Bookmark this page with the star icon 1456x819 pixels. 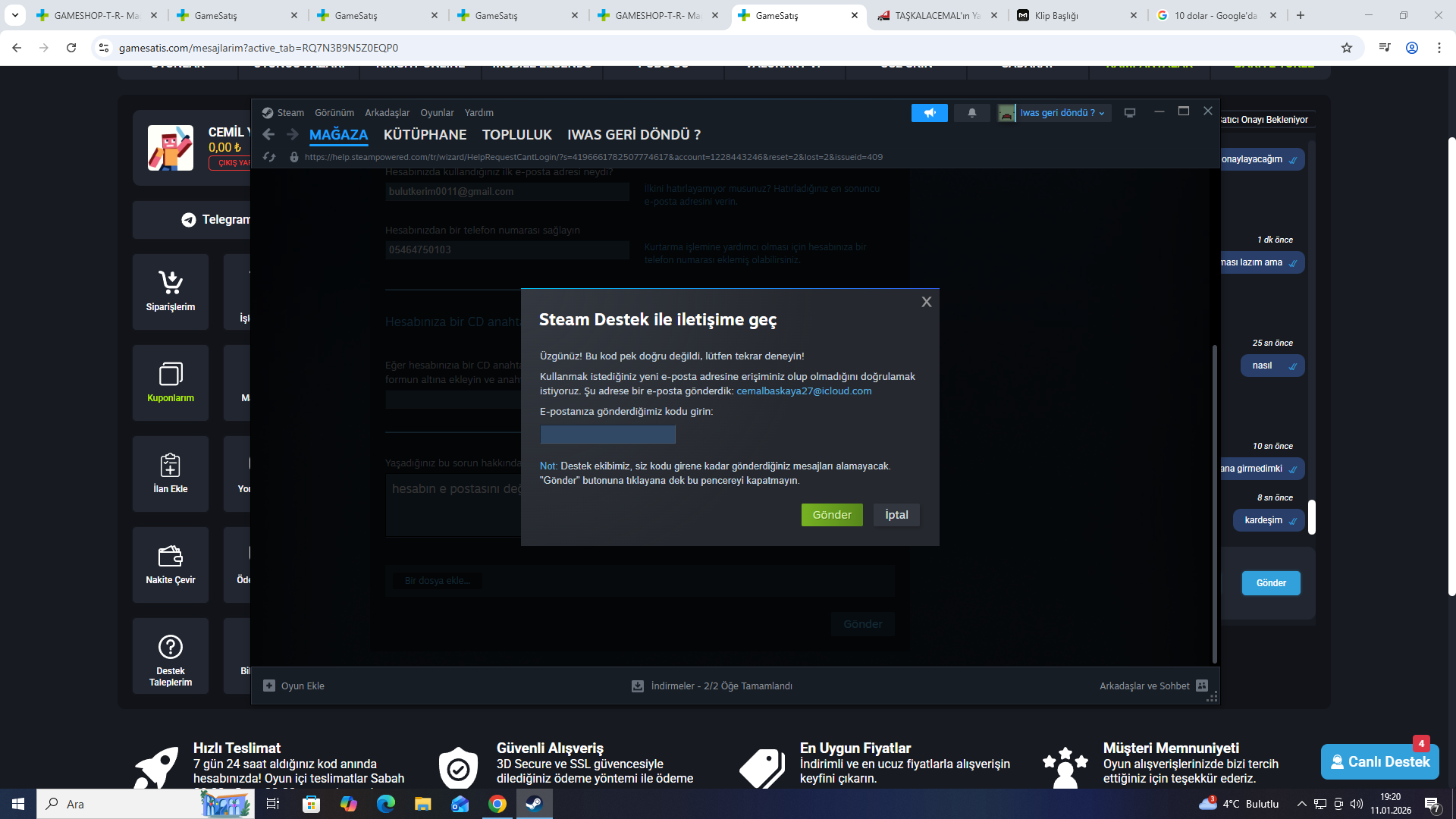pyautogui.click(x=1347, y=48)
